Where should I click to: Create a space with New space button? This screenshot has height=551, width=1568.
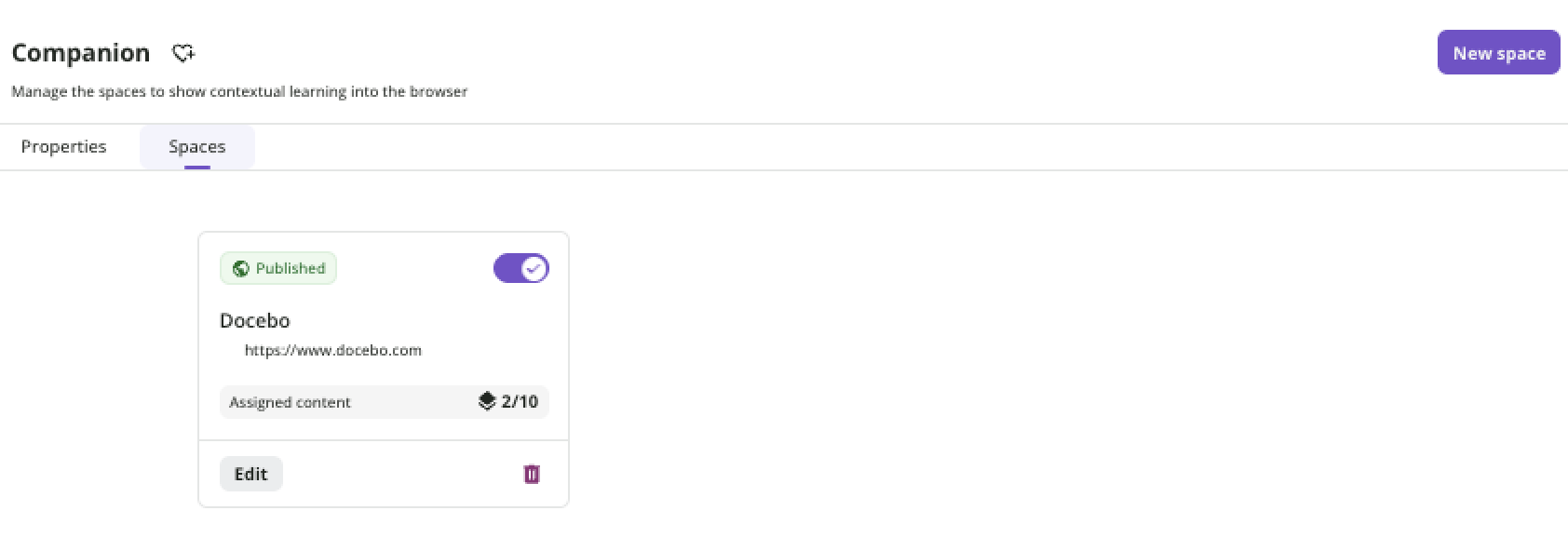[1498, 53]
